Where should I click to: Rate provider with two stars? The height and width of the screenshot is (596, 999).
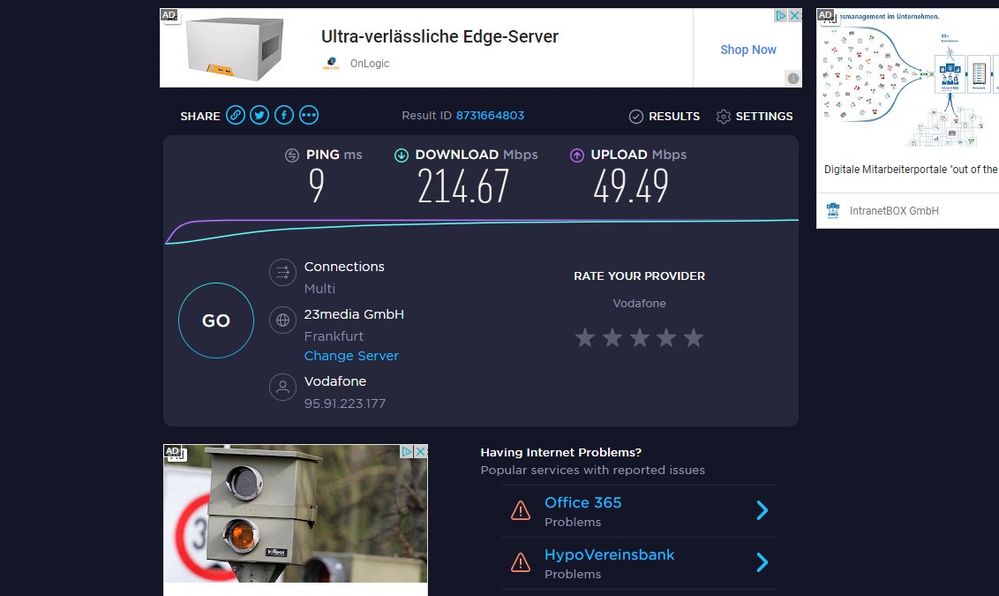(x=612, y=337)
